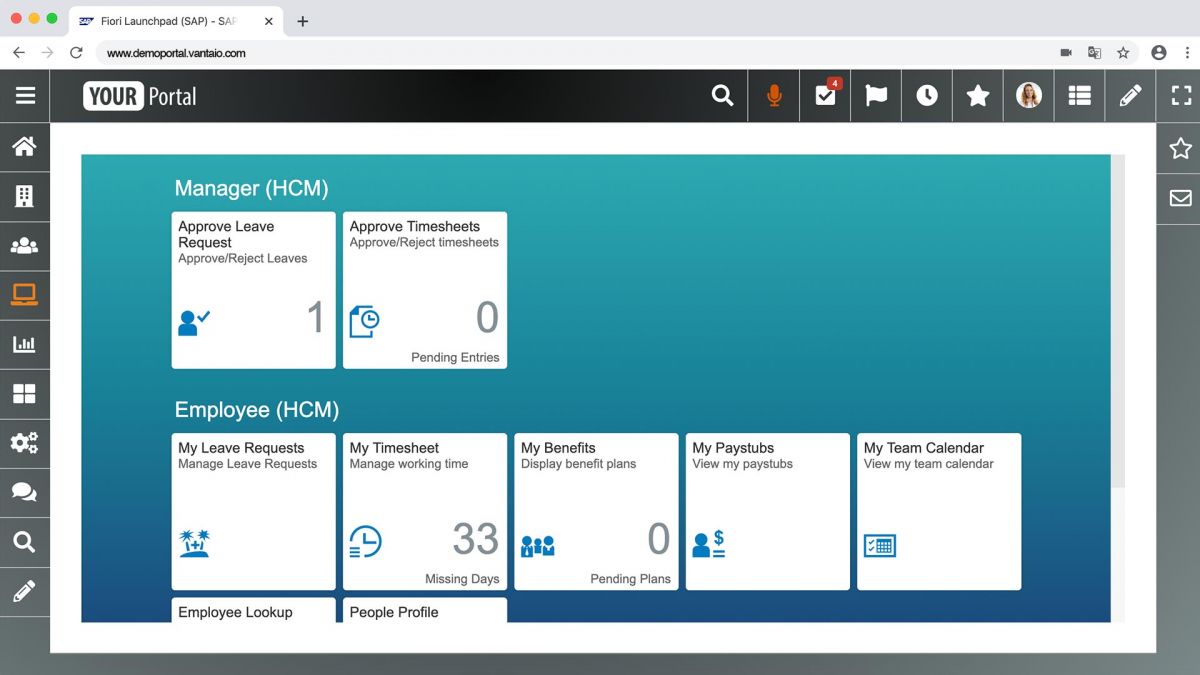Open the people group icon in sidebar
The height and width of the screenshot is (675, 1200).
tap(24, 246)
